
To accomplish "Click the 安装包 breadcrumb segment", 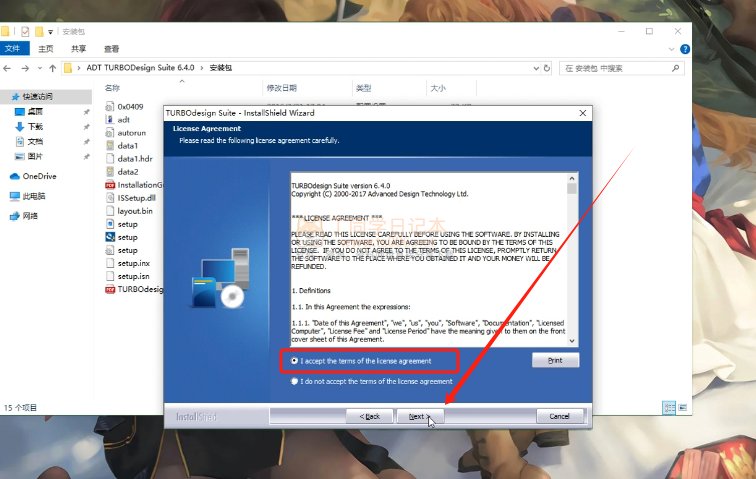I will 221,68.
